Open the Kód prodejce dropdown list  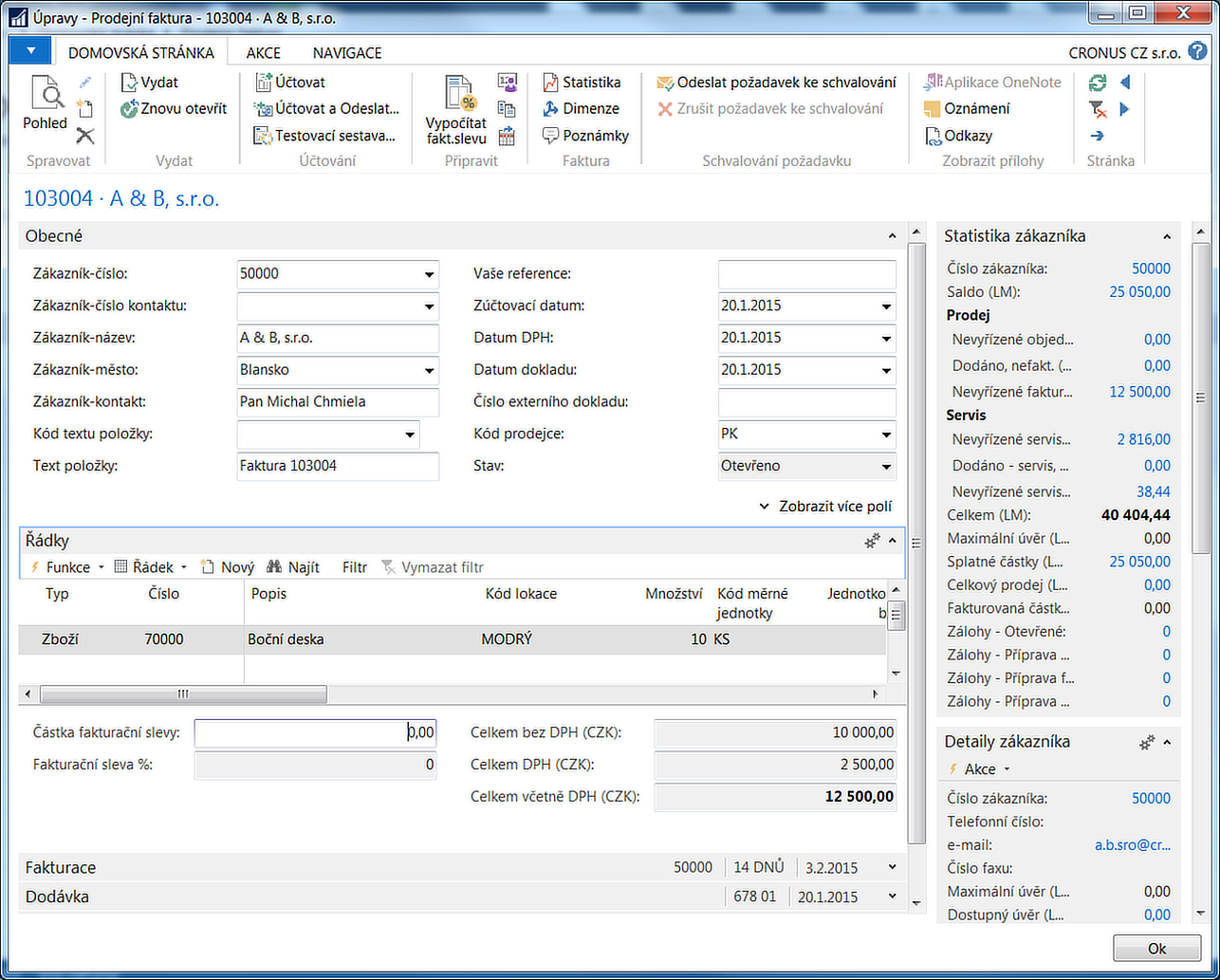[x=886, y=435]
